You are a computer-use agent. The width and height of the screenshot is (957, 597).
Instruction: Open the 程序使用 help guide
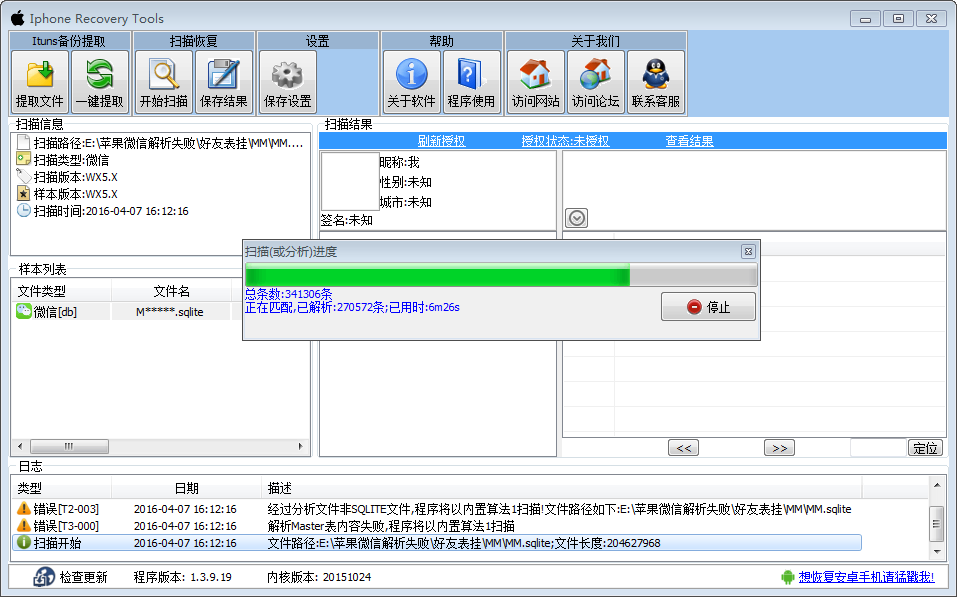(x=471, y=82)
